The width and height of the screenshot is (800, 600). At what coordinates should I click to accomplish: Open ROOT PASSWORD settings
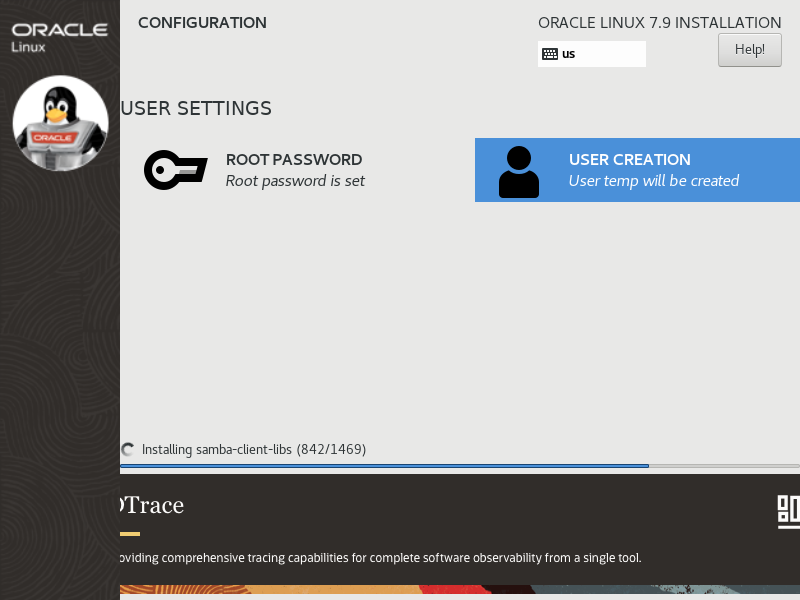[296, 170]
